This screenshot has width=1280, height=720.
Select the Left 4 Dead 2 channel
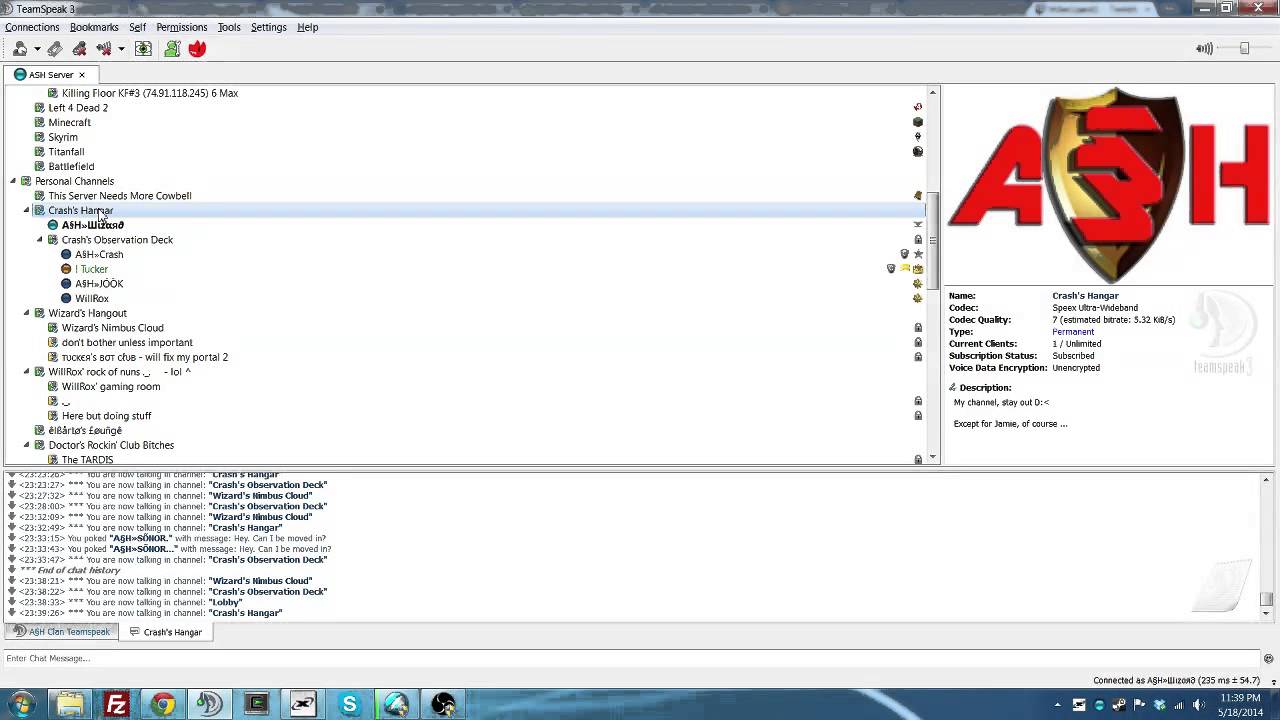pyautogui.click(x=78, y=108)
